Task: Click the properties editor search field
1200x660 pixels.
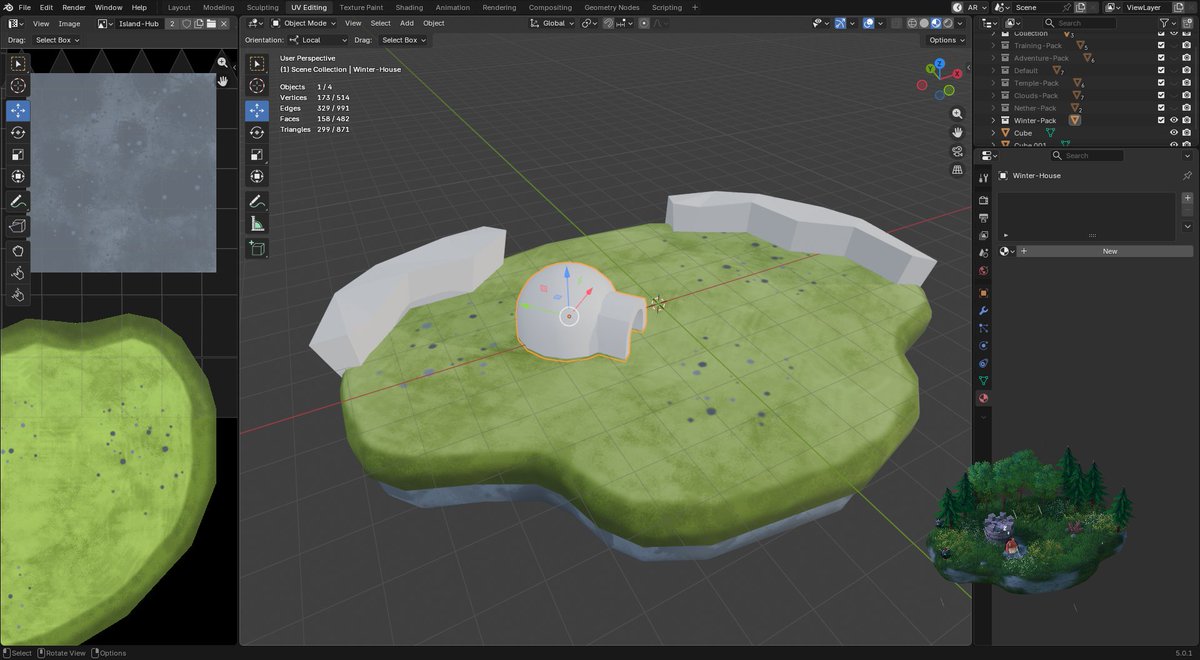Action: pyautogui.click(x=1087, y=155)
